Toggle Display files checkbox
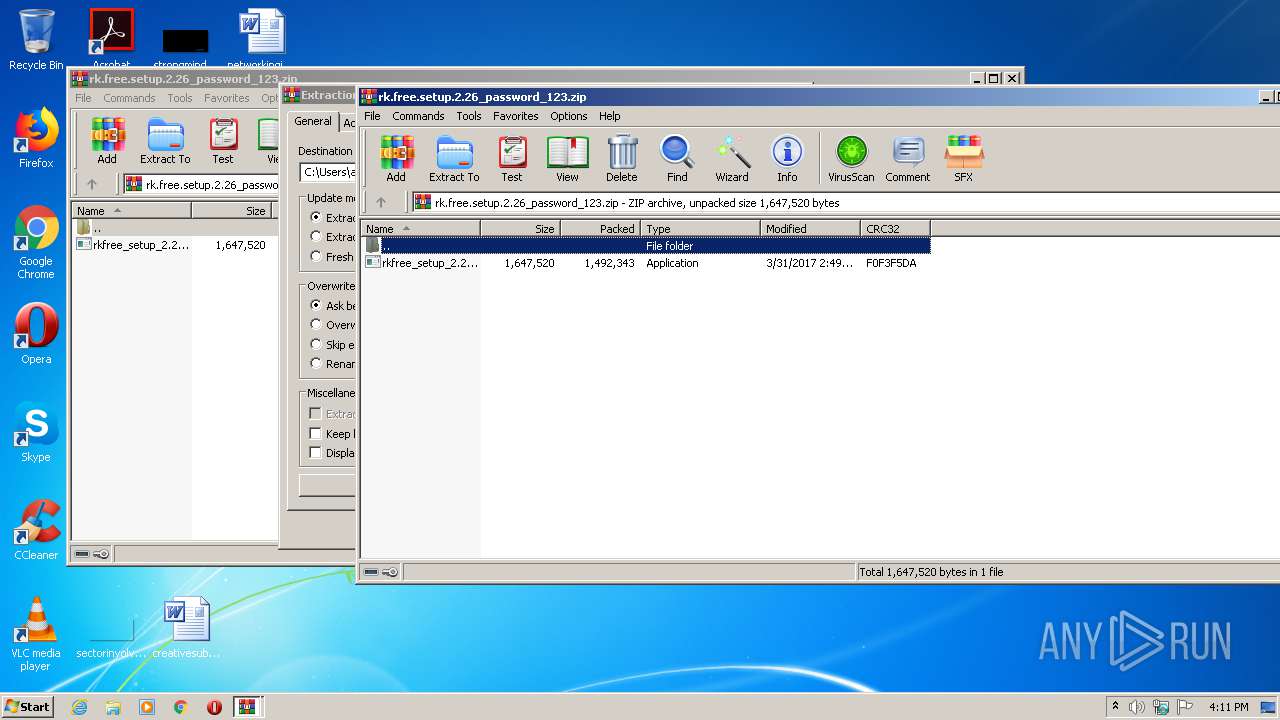 tap(316, 452)
